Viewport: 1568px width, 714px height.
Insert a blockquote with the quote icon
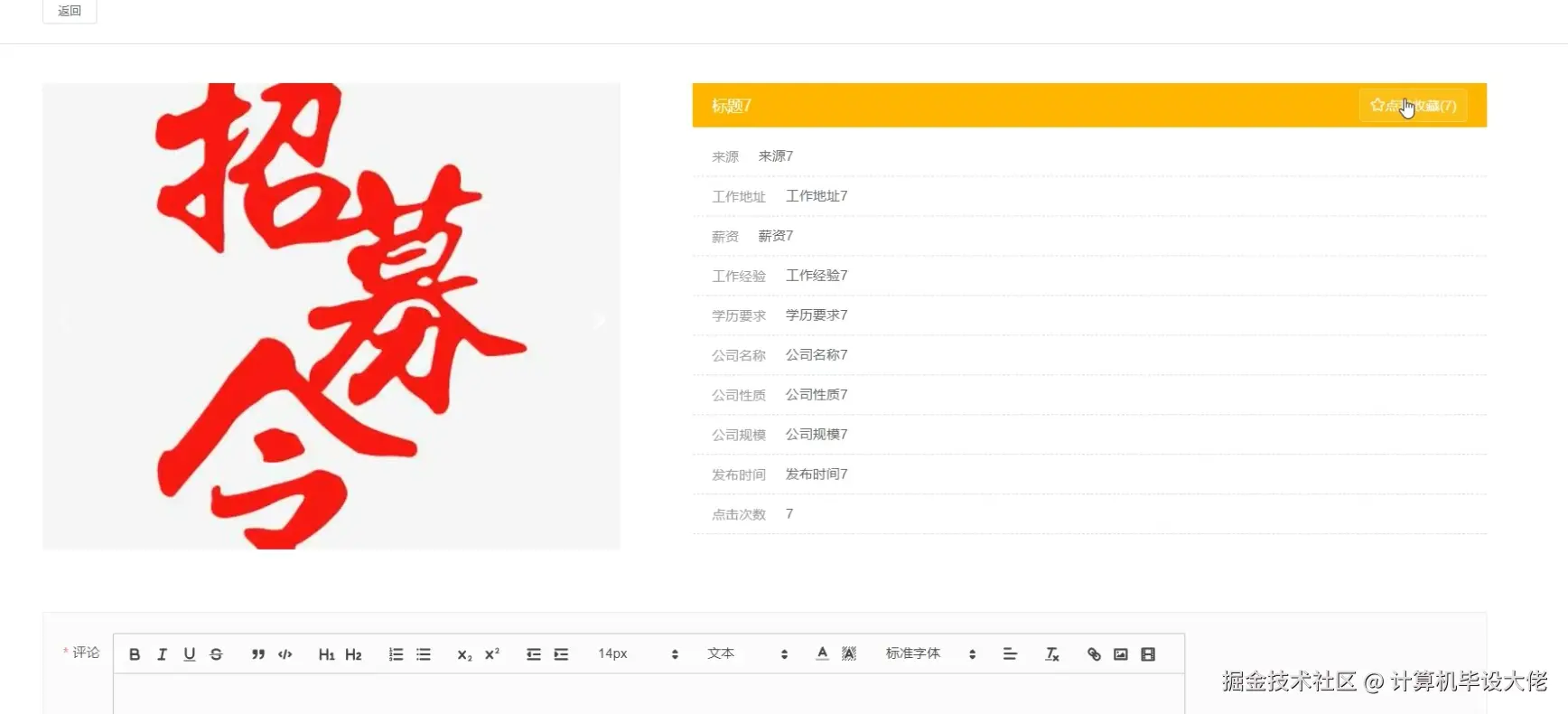(258, 654)
